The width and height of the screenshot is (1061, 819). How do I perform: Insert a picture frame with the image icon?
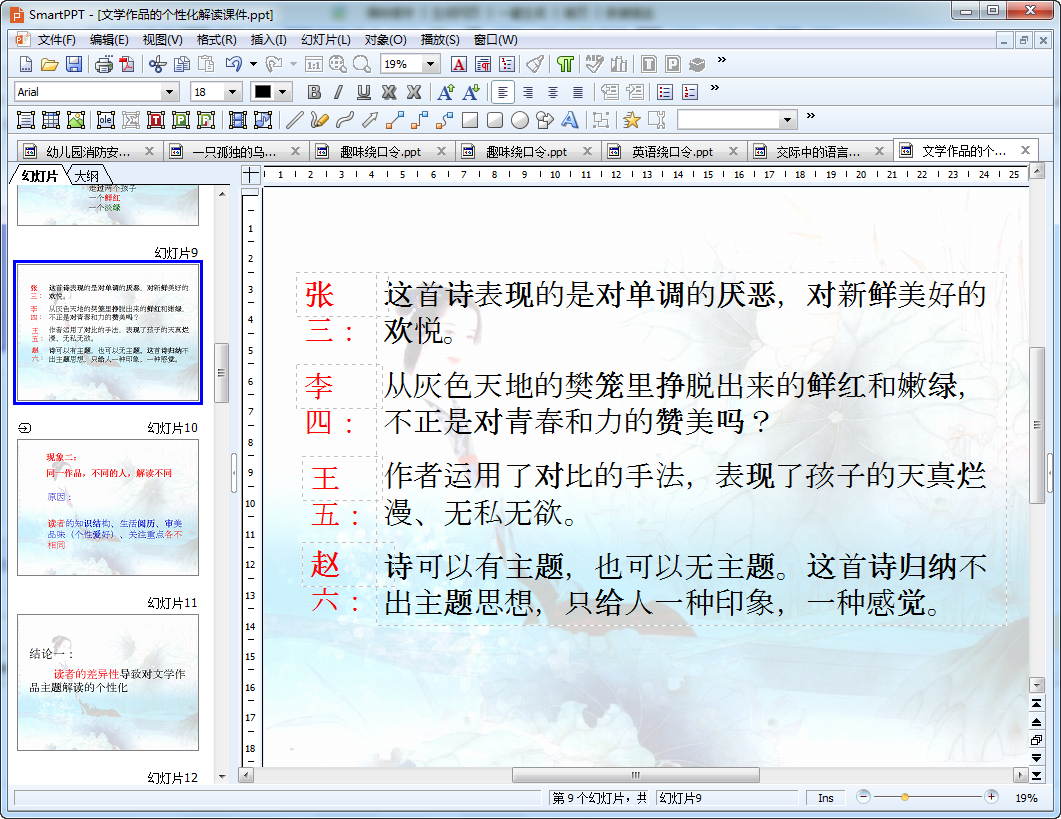click(76, 120)
